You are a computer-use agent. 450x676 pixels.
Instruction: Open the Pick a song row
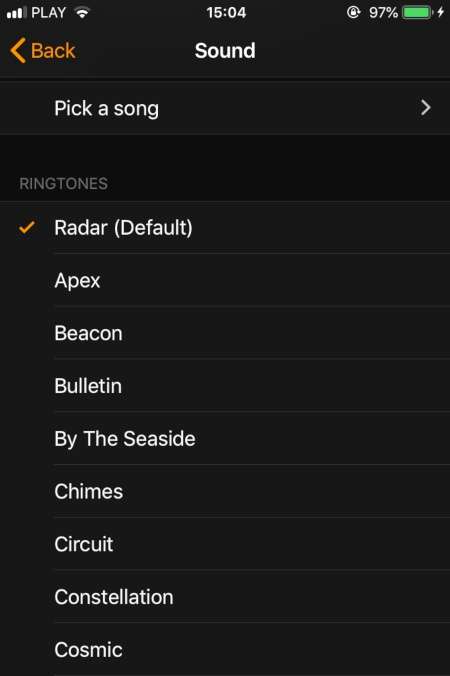(x=225, y=108)
